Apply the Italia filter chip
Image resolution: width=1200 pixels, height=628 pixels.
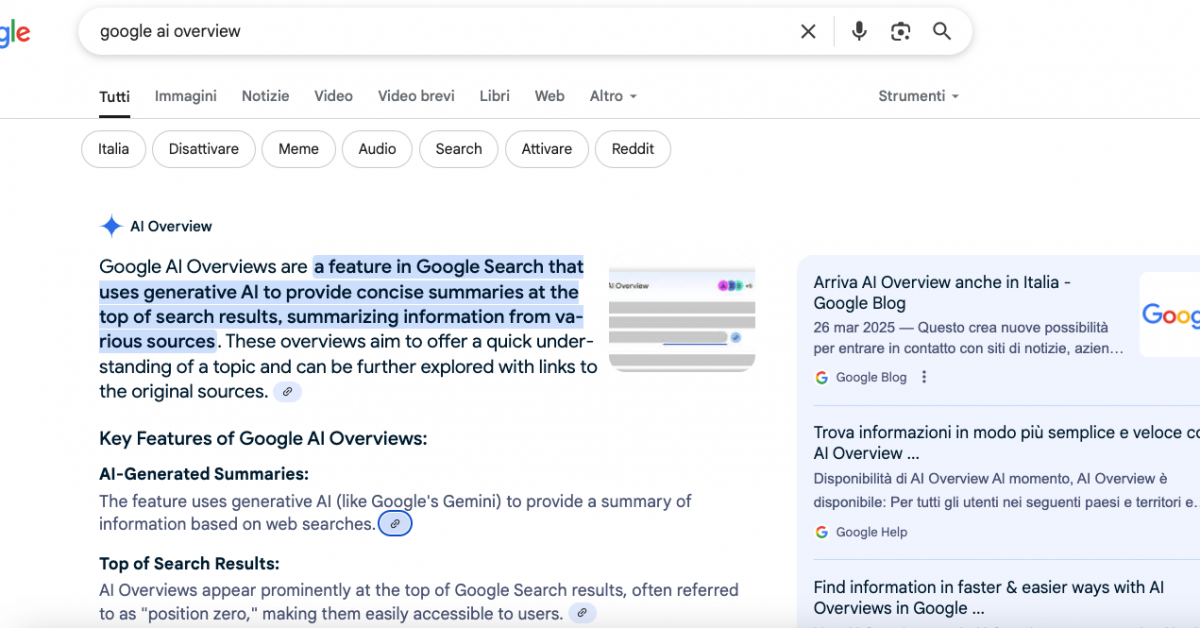(113, 149)
